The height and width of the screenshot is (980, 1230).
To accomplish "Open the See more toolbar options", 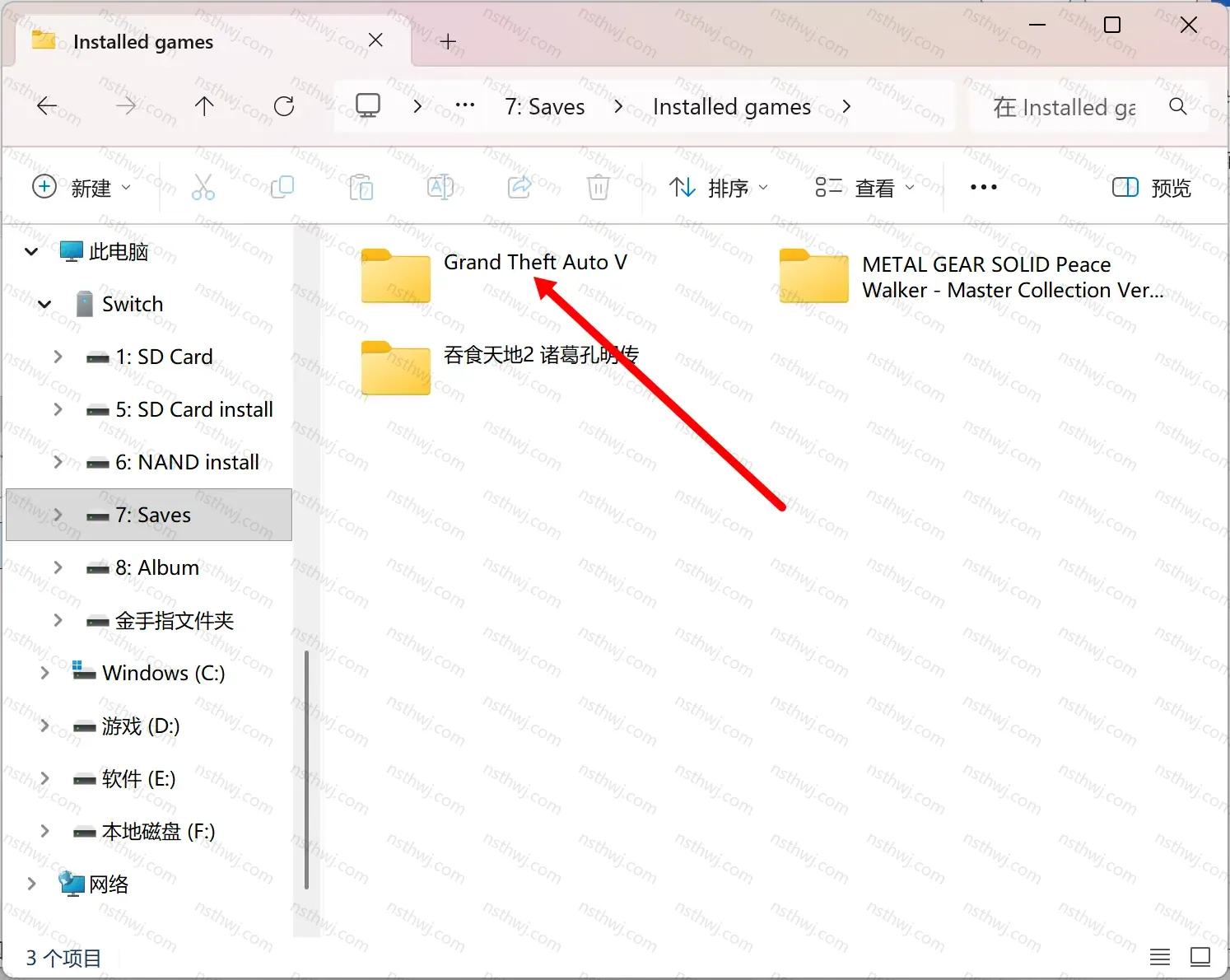I will pos(984,188).
